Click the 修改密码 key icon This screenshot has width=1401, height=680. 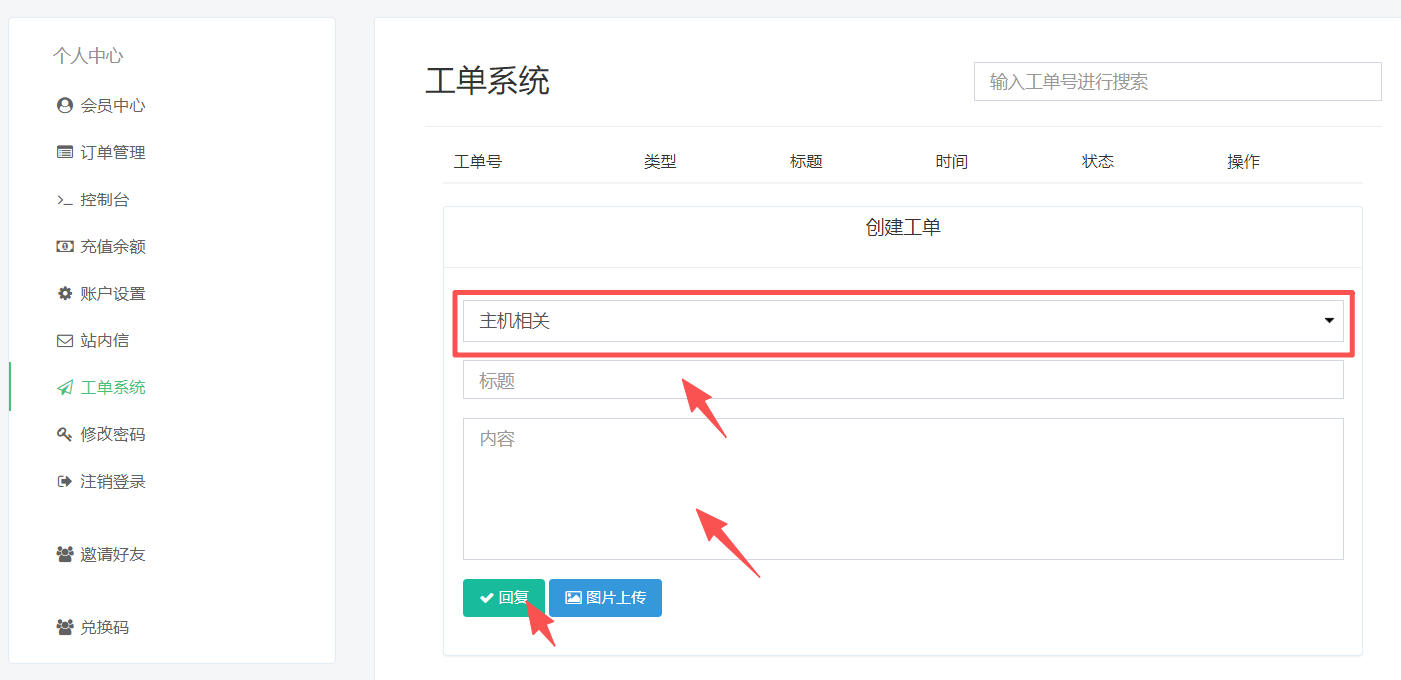pyautogui.click(x=65, y=434)
